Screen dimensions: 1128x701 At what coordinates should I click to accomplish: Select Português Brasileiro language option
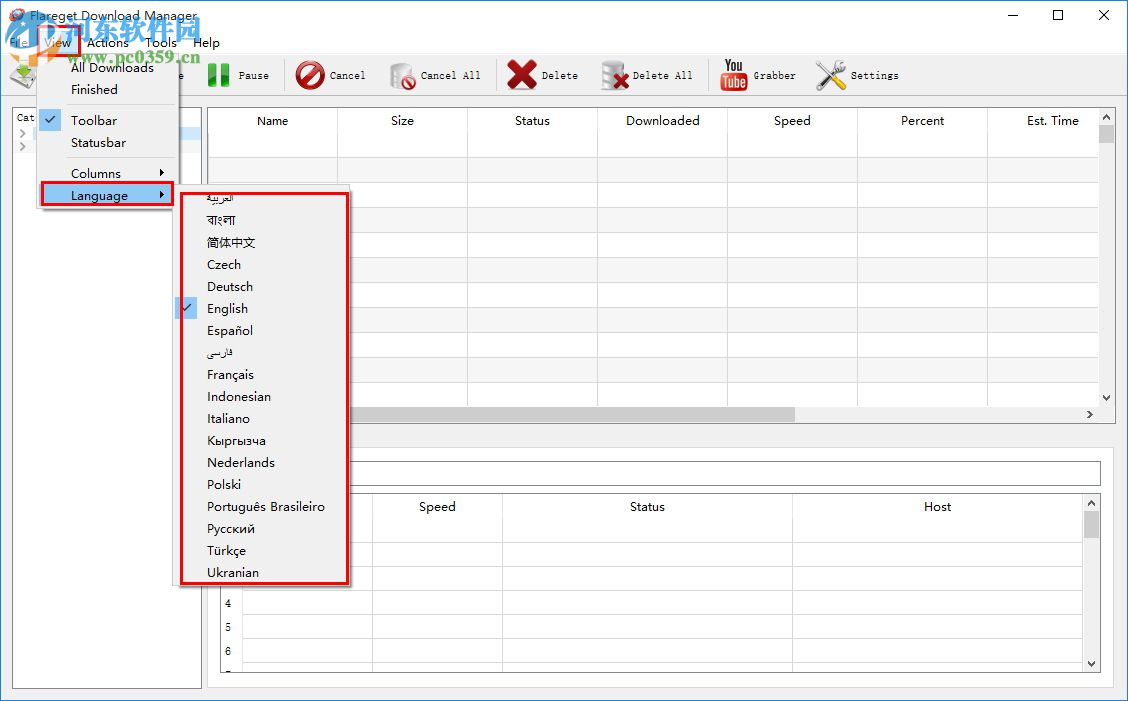263,507
